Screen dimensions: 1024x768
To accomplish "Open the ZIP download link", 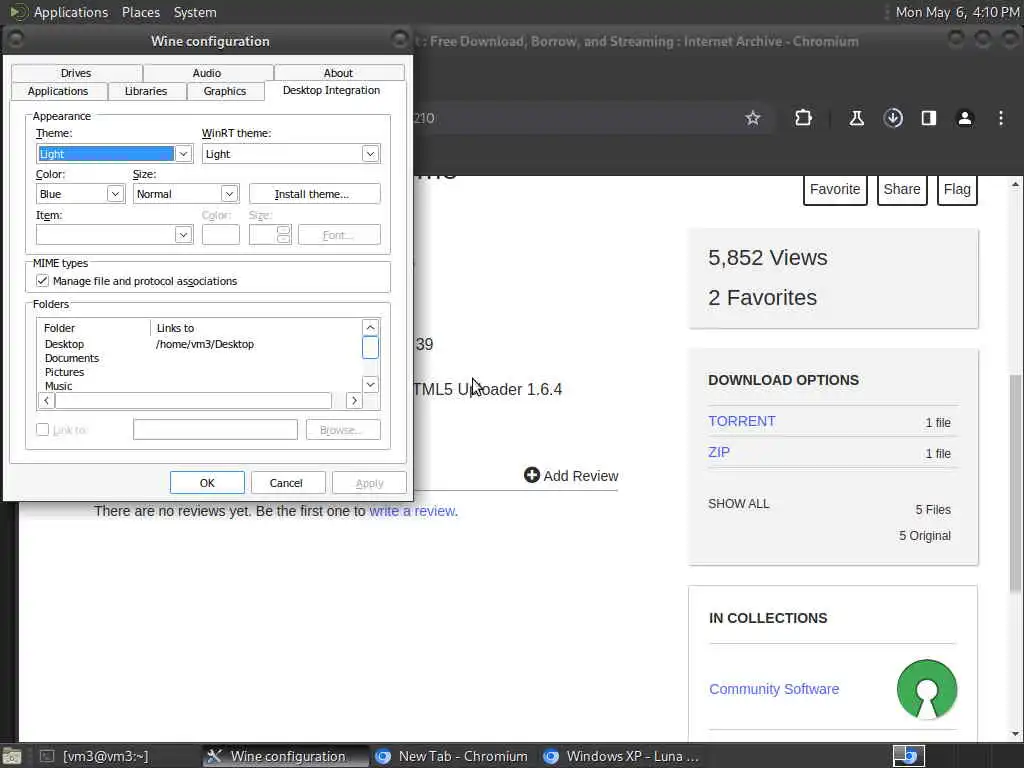I will [x=719, y=452].
